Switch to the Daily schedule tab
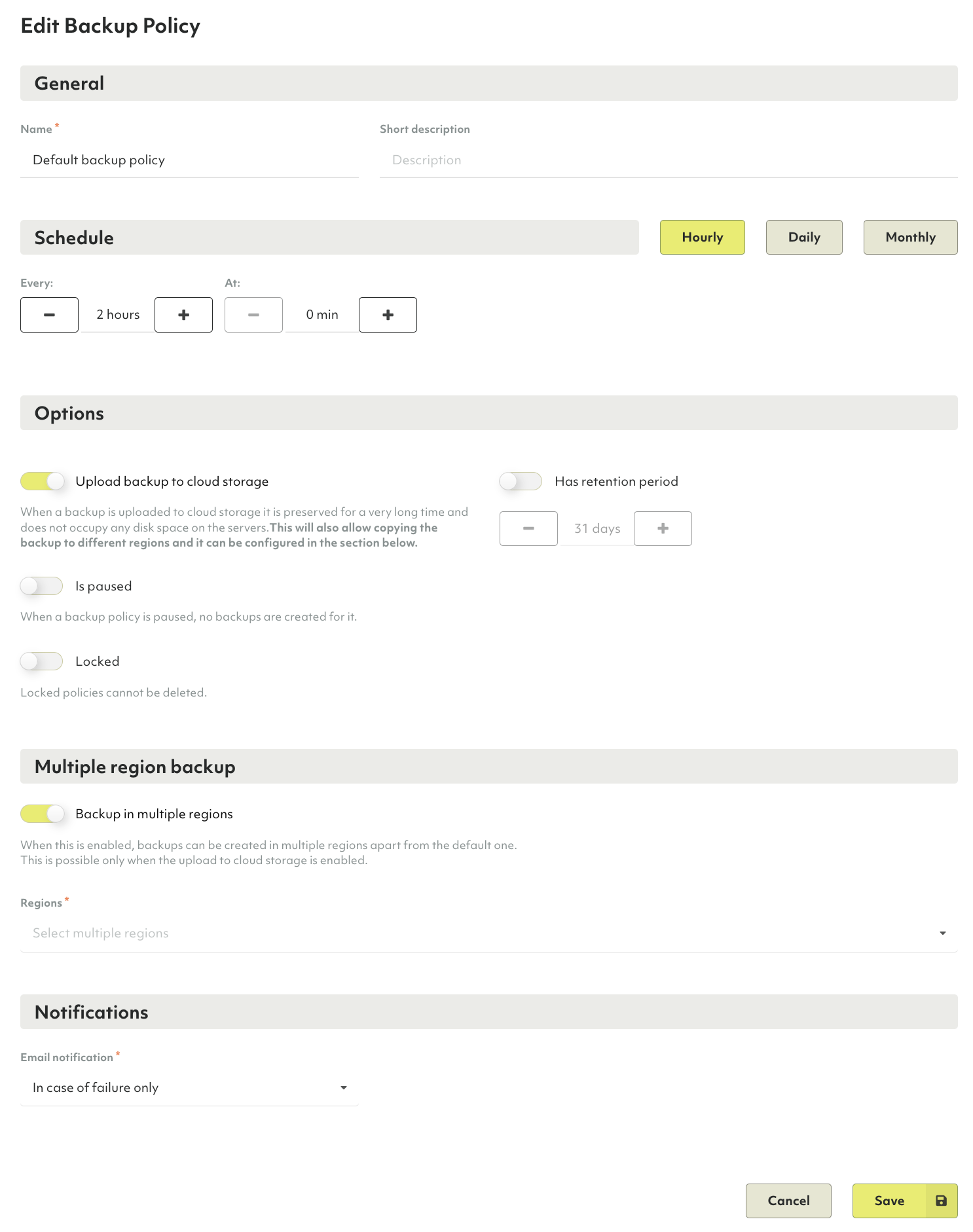The width and height of the screenshot is (973, 1232). point(804,237)
